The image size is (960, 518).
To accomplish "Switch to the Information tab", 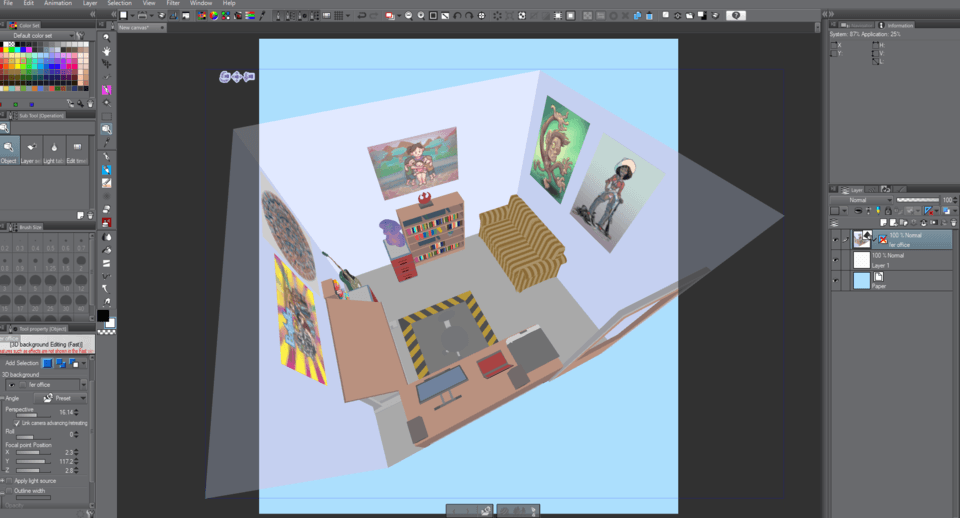I will 896,25.
